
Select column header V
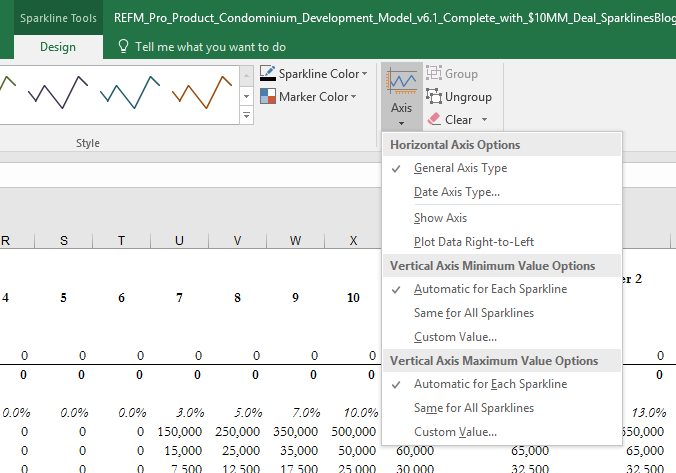tap(237, 241)
